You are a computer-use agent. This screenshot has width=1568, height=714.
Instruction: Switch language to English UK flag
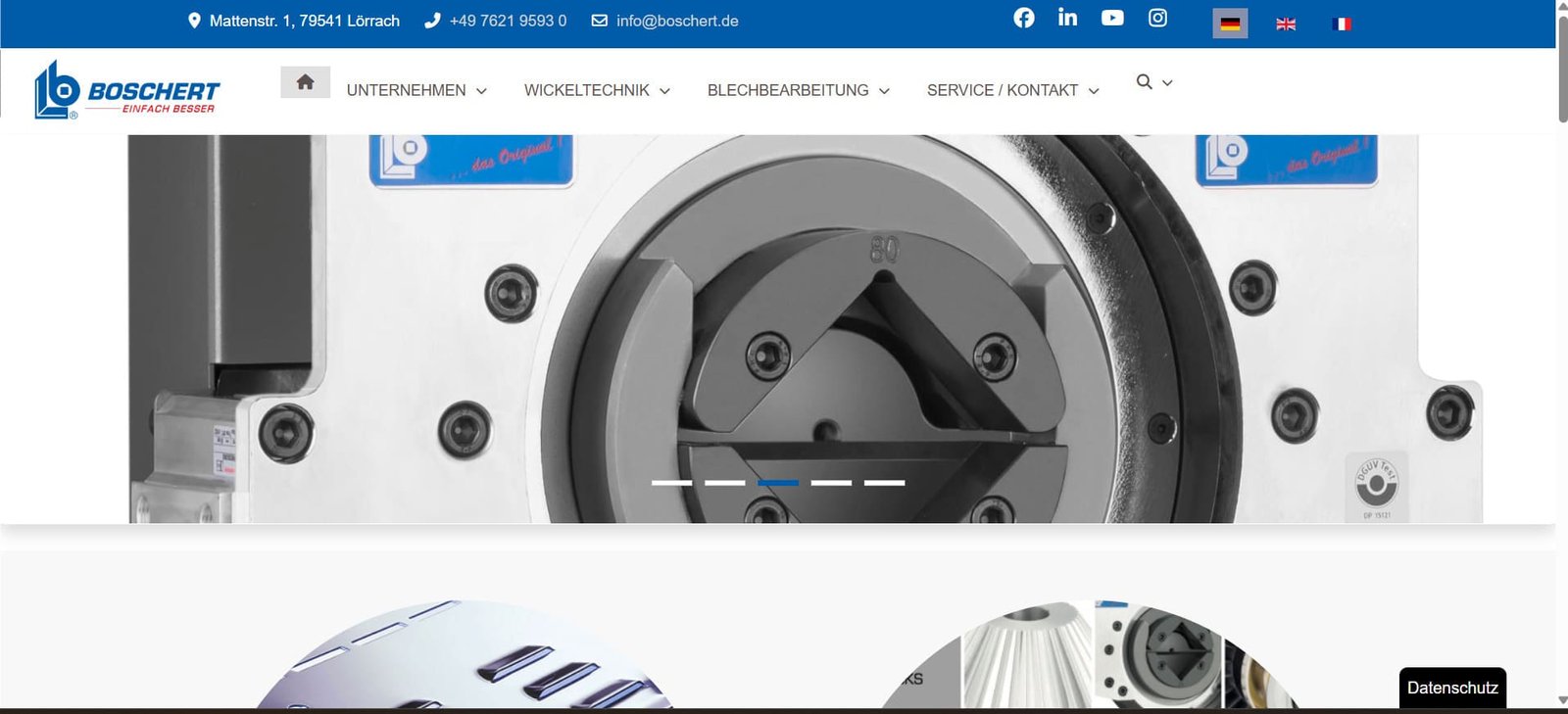(x=1286, y=24)
